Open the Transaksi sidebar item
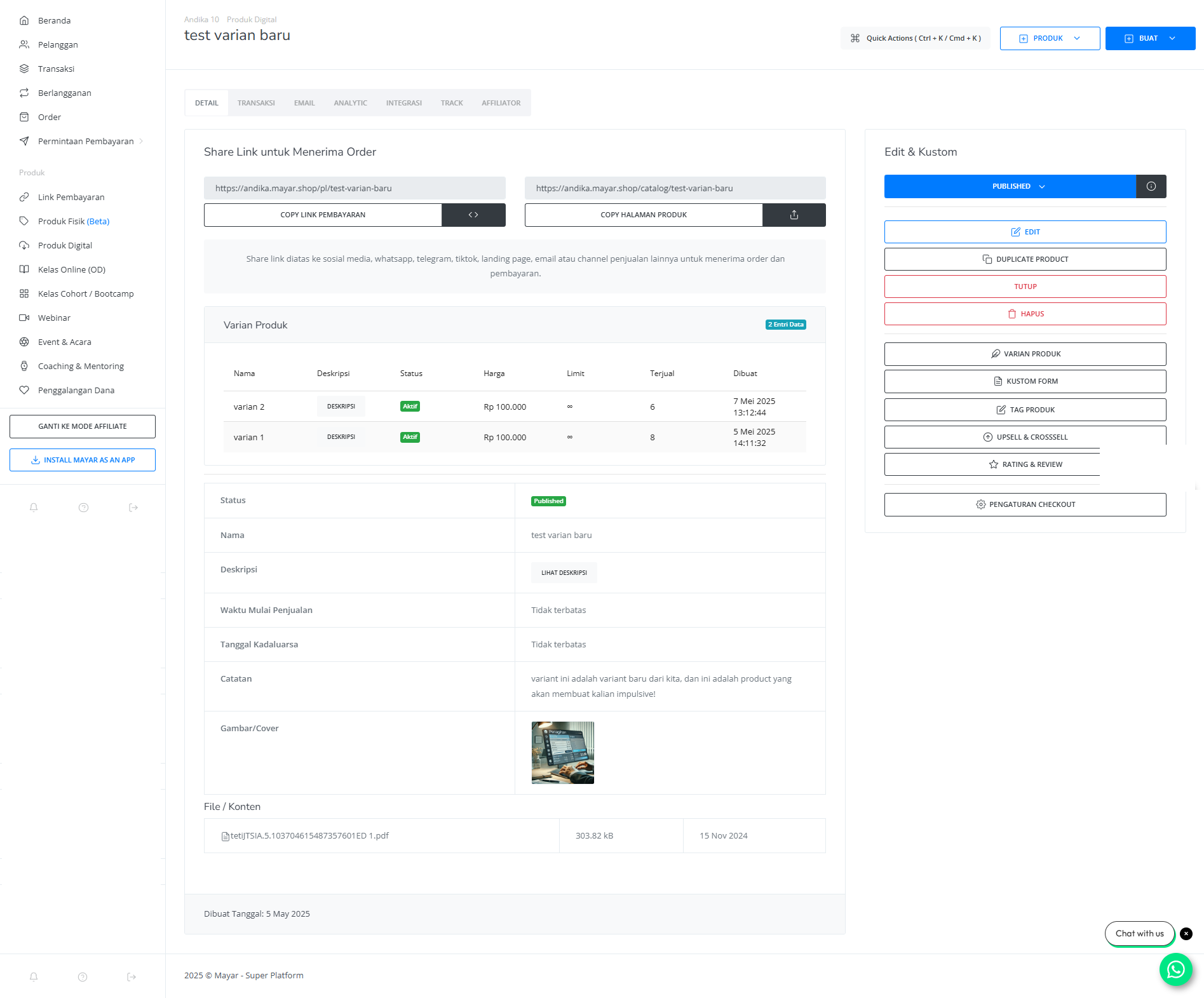 (x=56, y=69)
